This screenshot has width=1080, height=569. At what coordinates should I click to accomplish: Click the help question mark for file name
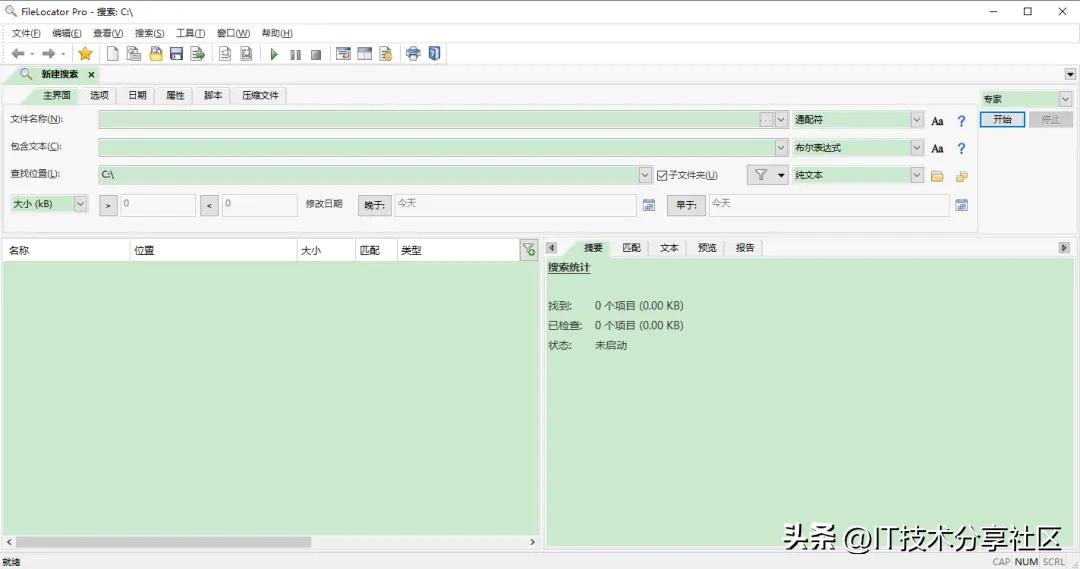point(962,121)
